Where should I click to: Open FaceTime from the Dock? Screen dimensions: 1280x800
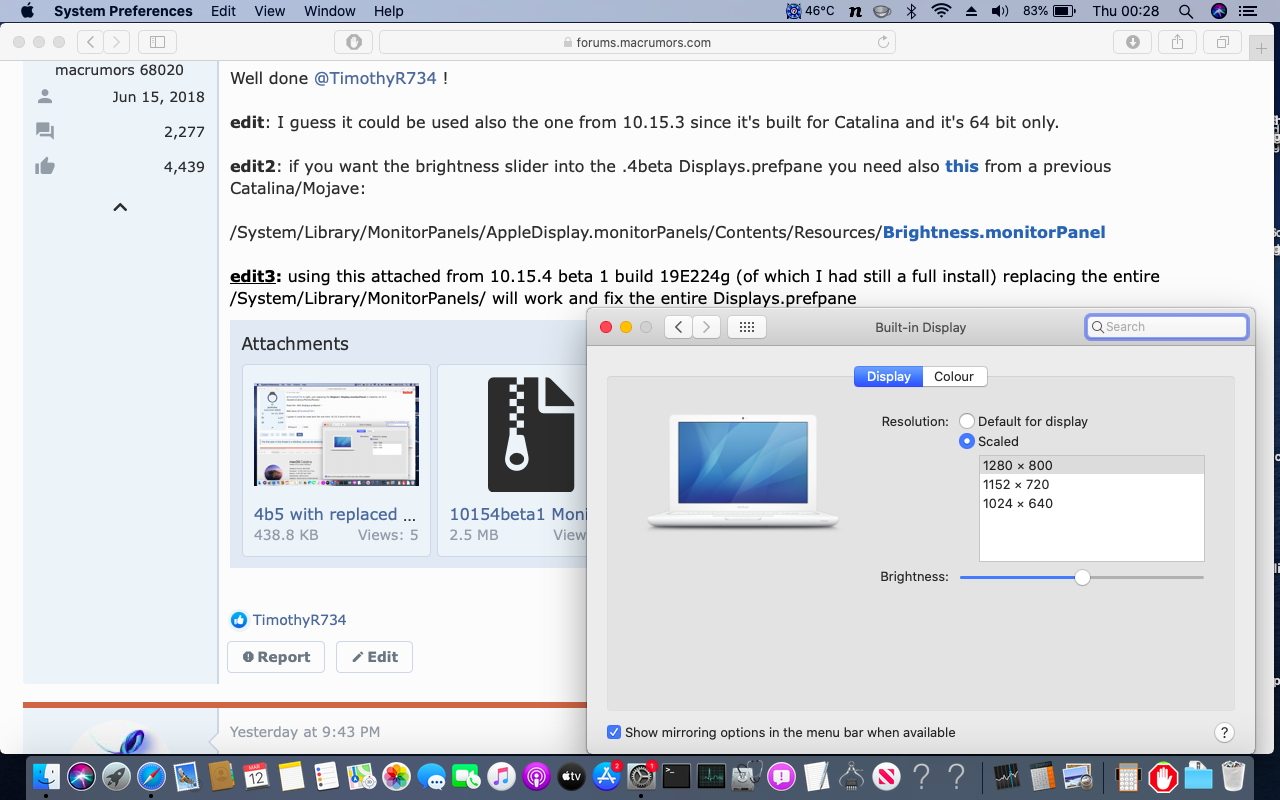coord(467,775)
